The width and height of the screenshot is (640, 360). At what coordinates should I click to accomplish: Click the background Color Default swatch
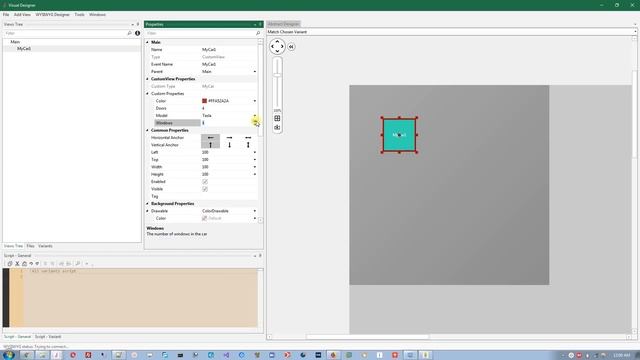(204, 218)
